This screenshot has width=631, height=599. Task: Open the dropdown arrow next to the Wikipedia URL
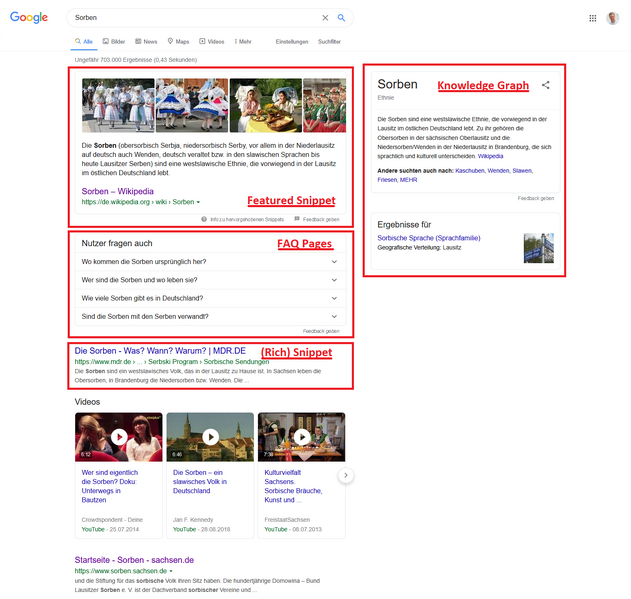(198, 202)
